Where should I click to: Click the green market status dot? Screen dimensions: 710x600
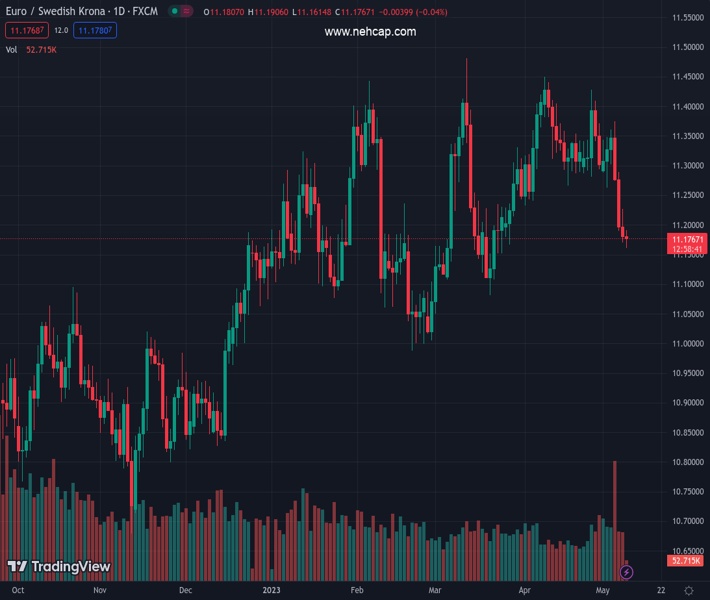click(174, 11)
